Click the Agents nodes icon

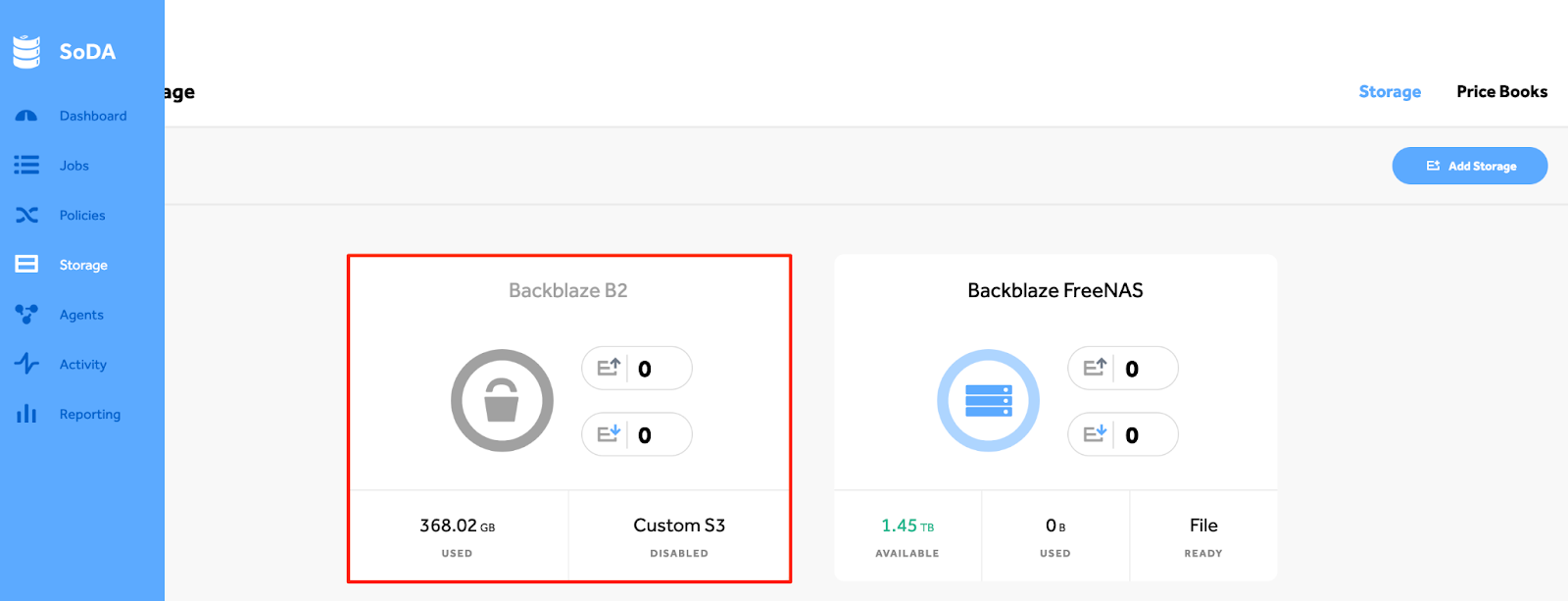point(26,314)
